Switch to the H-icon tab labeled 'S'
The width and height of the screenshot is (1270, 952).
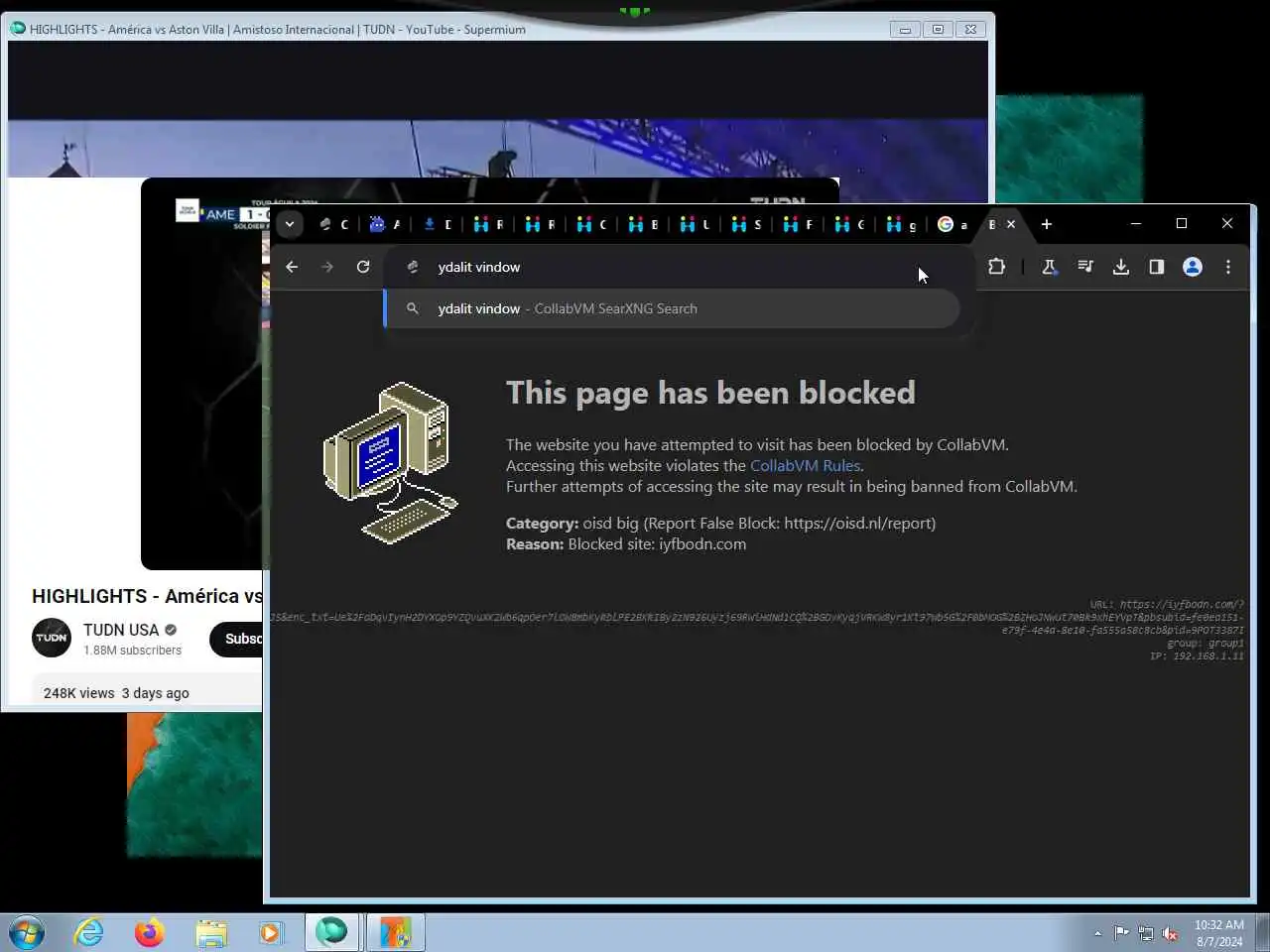click(746, 224)
